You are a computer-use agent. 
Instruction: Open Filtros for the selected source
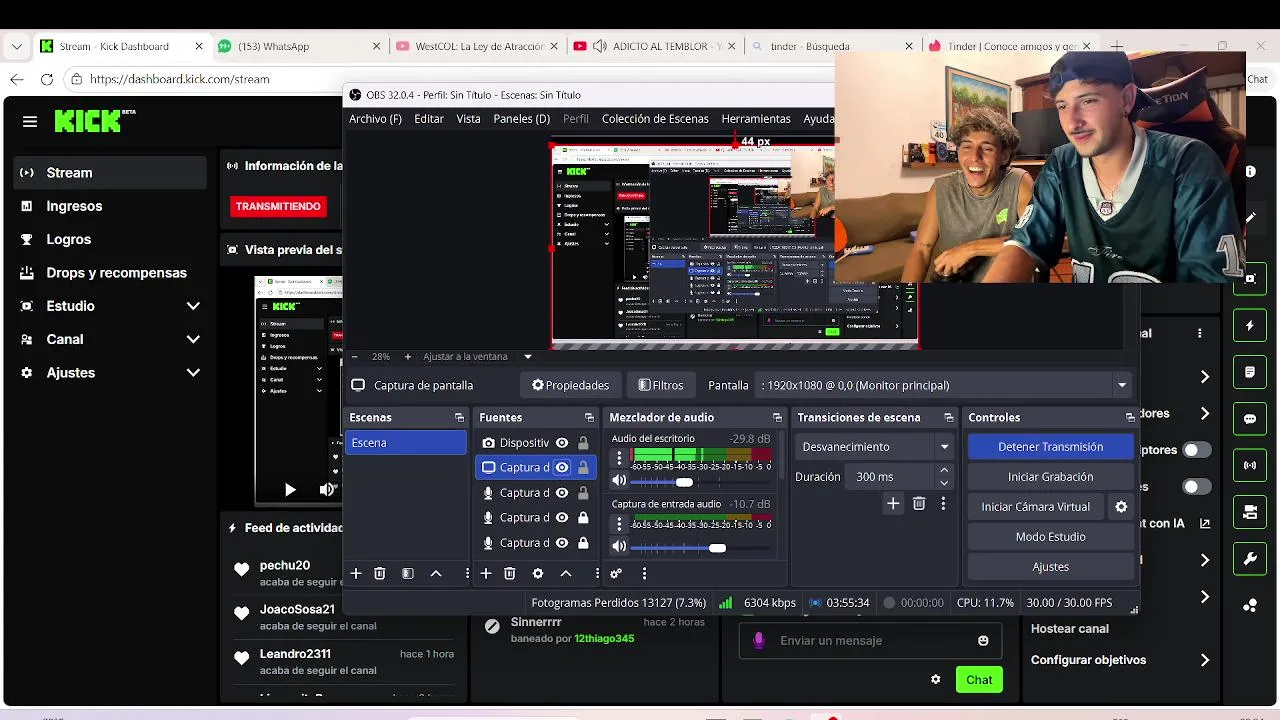coord(661,385)
